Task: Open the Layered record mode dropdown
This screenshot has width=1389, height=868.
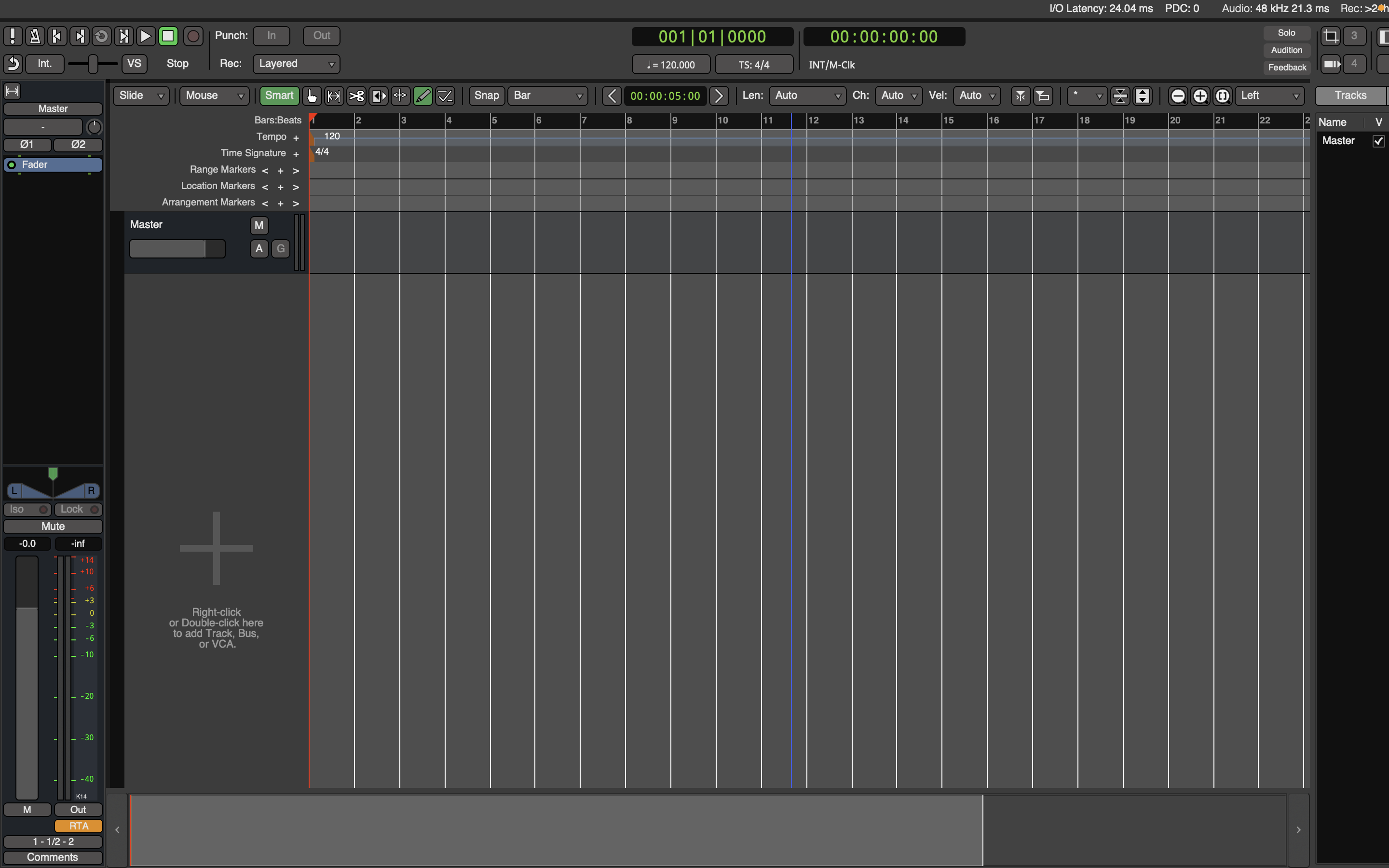Action: pos(296,64)
